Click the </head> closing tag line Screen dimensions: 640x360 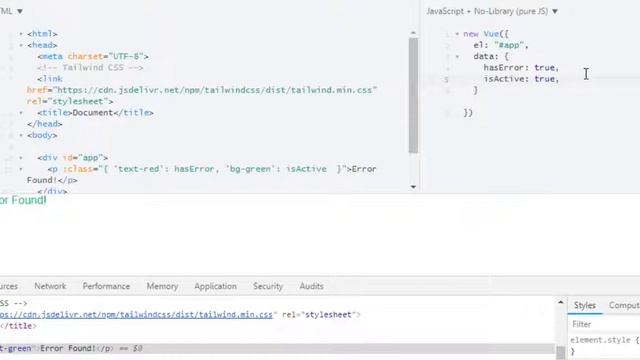pos(45,124)
